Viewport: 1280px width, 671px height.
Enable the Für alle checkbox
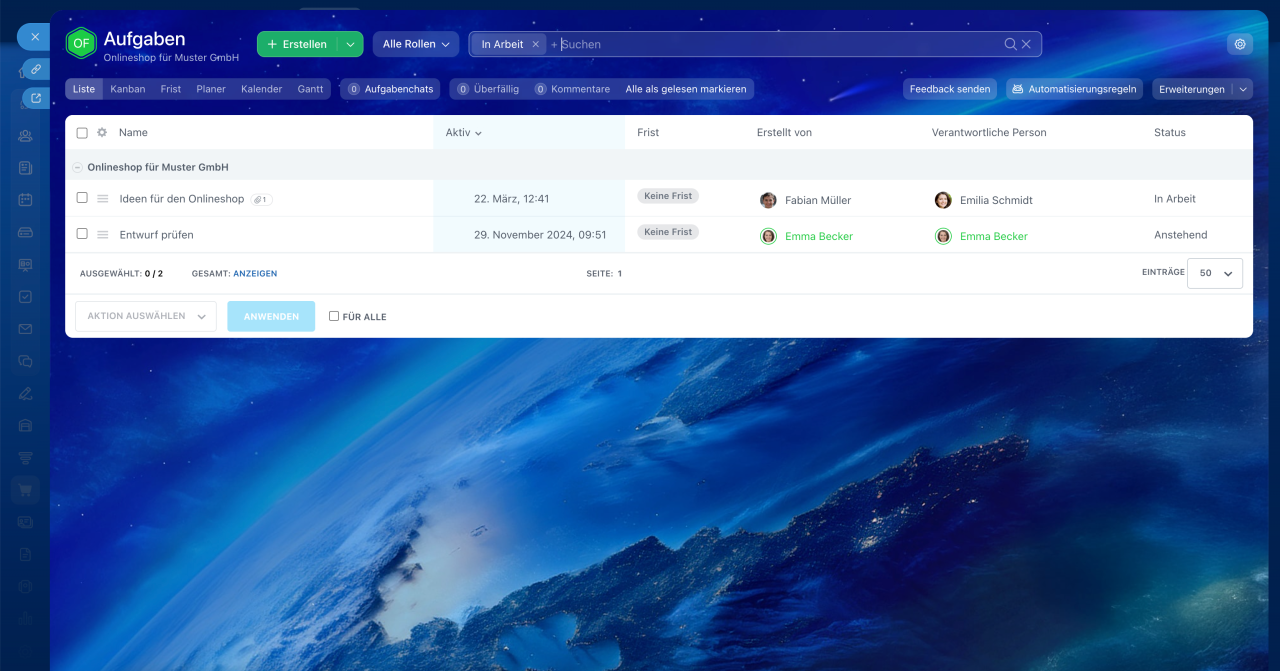(x=334, y=316)
